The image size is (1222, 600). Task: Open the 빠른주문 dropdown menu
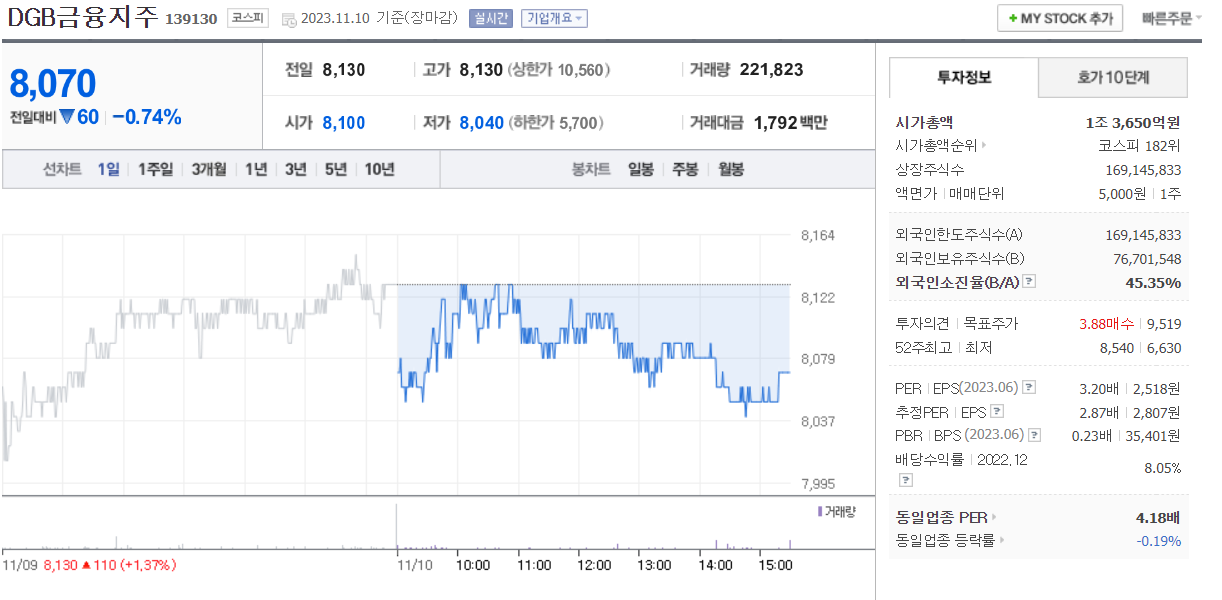point(1173,18)
